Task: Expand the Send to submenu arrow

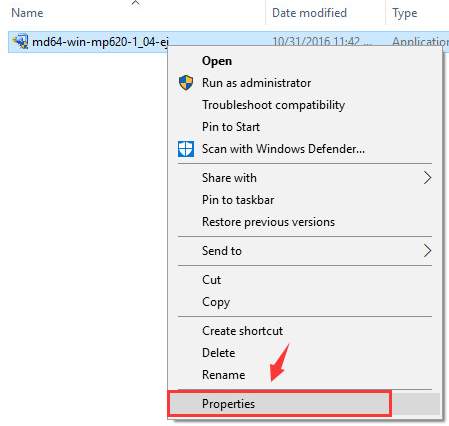Action: coord(427,251)
